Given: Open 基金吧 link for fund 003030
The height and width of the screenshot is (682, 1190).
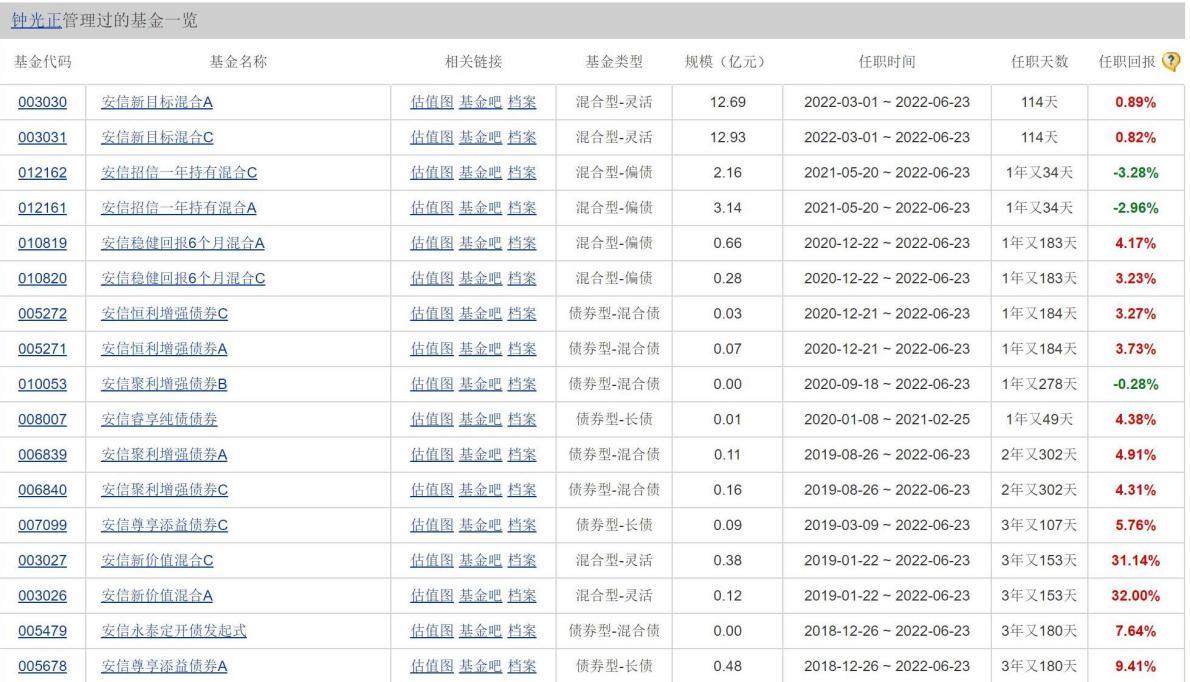Looking at the screenshot, I should [480, 102].
